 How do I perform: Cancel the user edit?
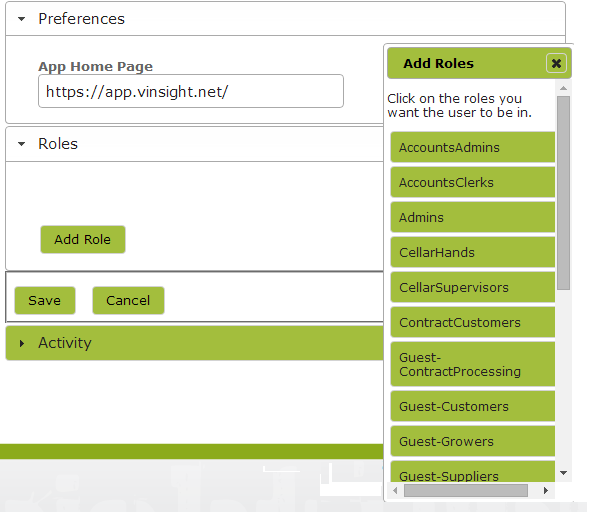128,300
